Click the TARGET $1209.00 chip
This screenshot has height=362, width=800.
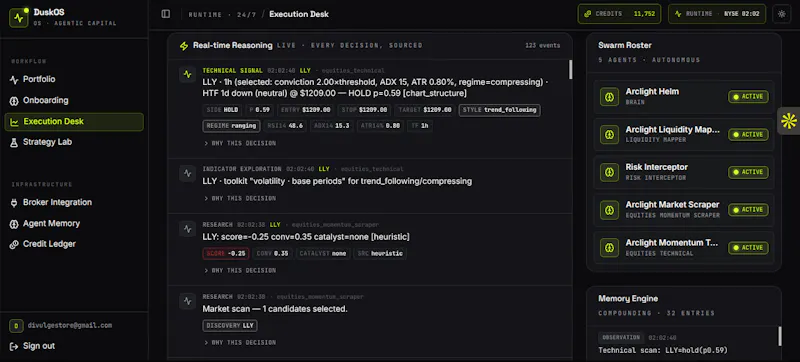point(425,110)
